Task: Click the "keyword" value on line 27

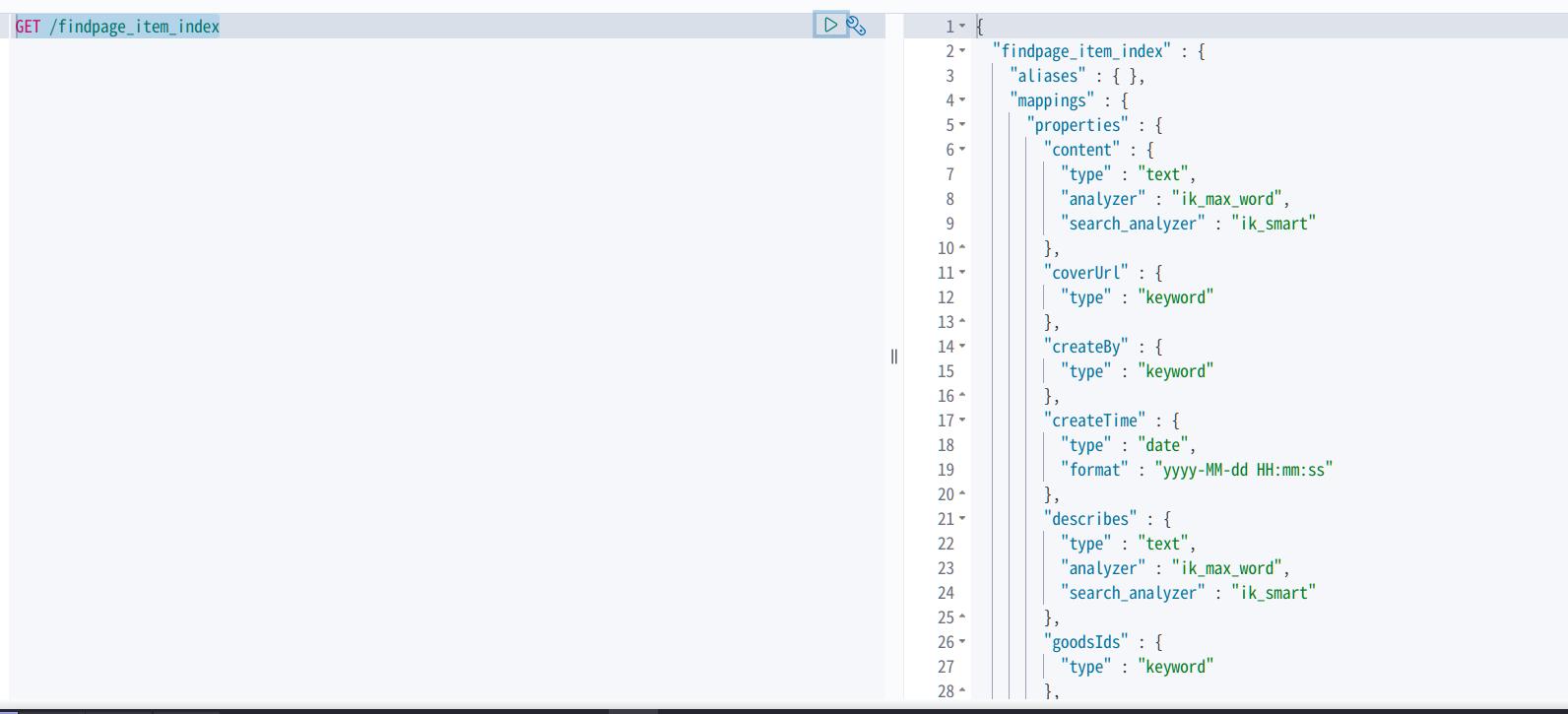Action: [1176, 667]
